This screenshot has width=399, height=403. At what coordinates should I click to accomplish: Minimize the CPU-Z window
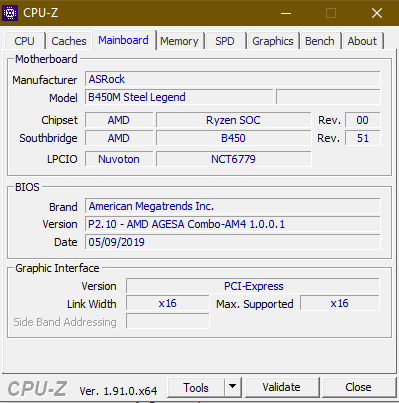(x=286, y=13)
